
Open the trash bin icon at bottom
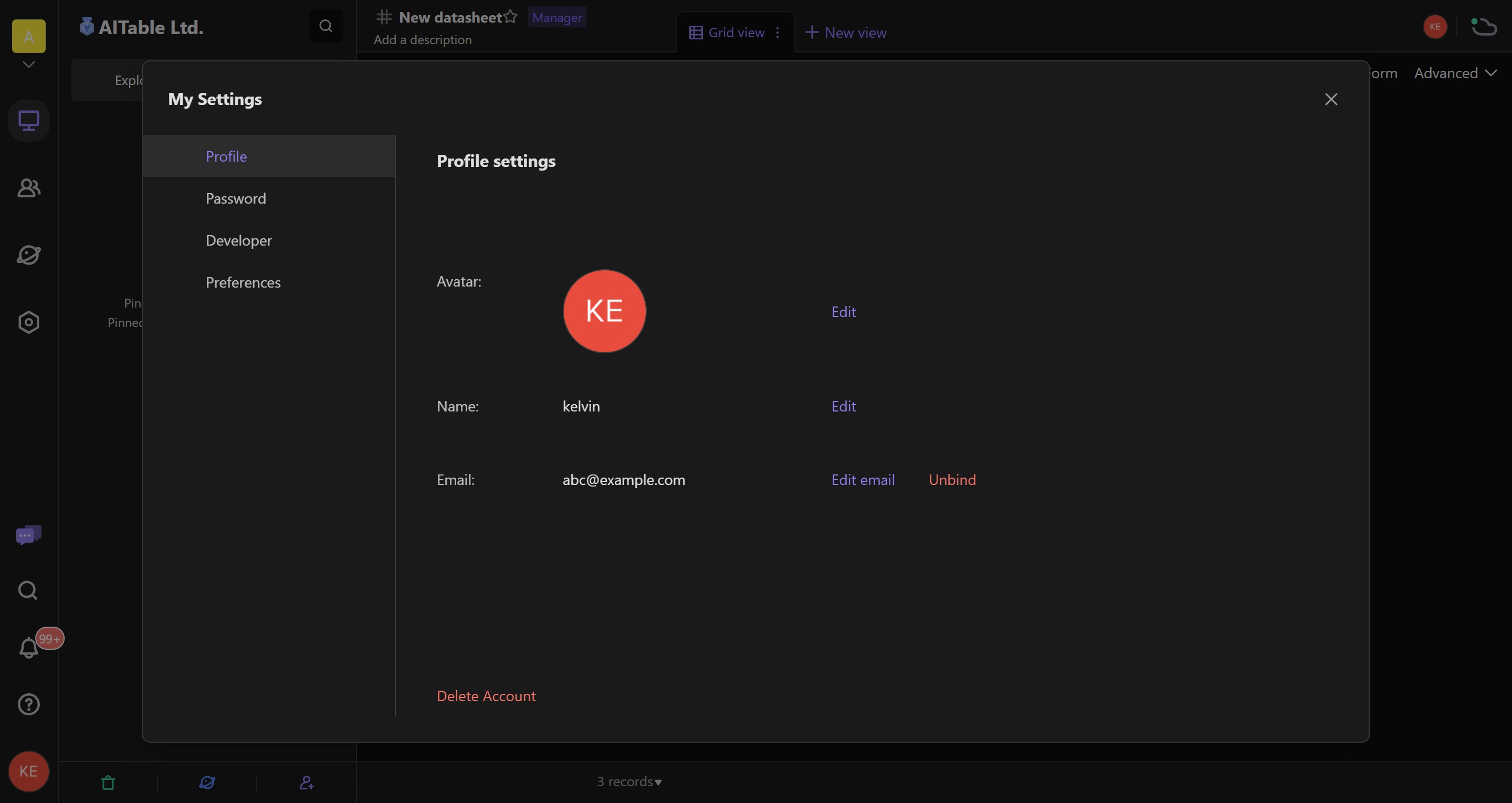pyautogui.click(x=108, y=783)
